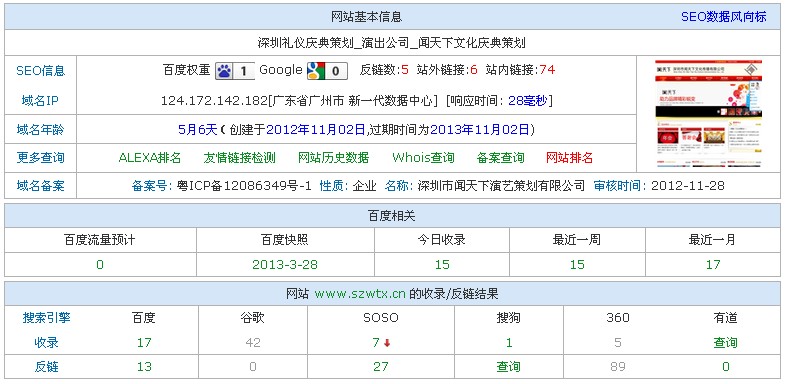Screen dimensions: 788x384
Task: Click the domain age 5月6天
Action: 198,130
